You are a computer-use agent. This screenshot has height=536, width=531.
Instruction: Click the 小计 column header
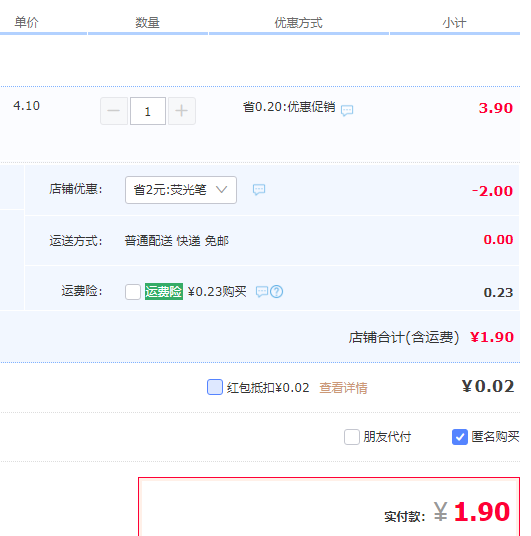454,23
